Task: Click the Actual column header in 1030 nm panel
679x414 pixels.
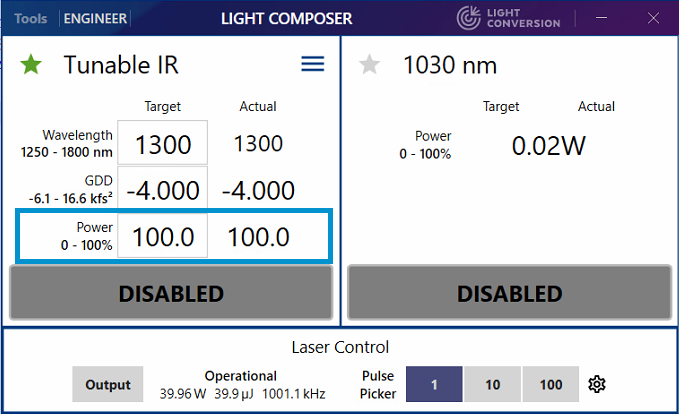Action: 596,107
